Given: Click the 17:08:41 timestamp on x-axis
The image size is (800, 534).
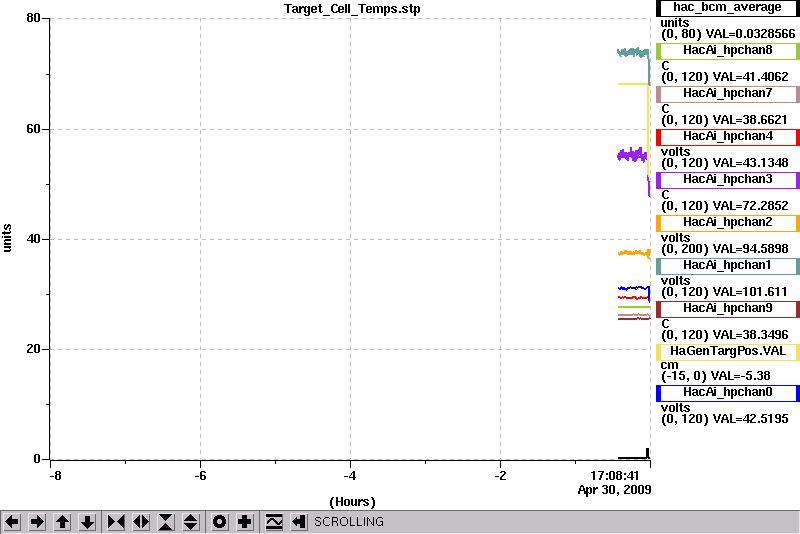Looking at the screenshot, I should (x=615, y=476).
